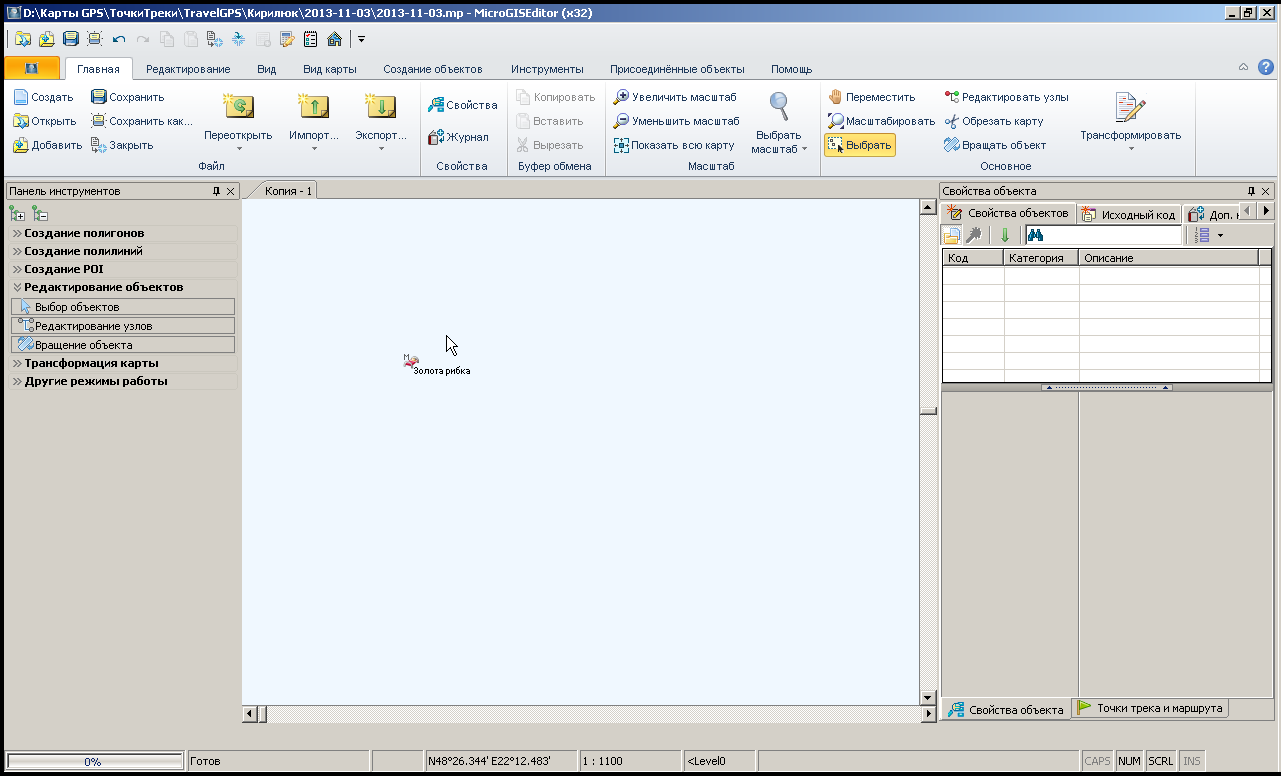The height and width of the screenshot is (776, 1281).
Task: Select the Переместить hand tool
Action: coord(871,97)
